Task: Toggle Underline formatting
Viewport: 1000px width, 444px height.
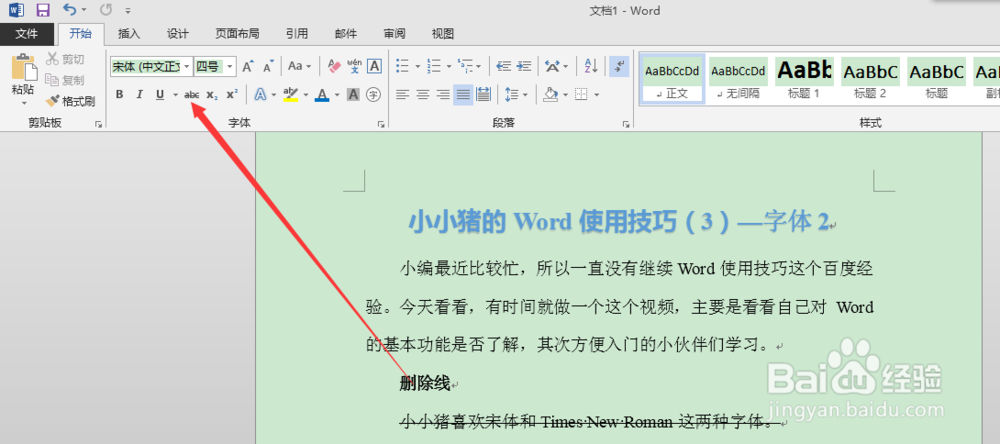Action: pyautogui.click(x=159, y=95)
